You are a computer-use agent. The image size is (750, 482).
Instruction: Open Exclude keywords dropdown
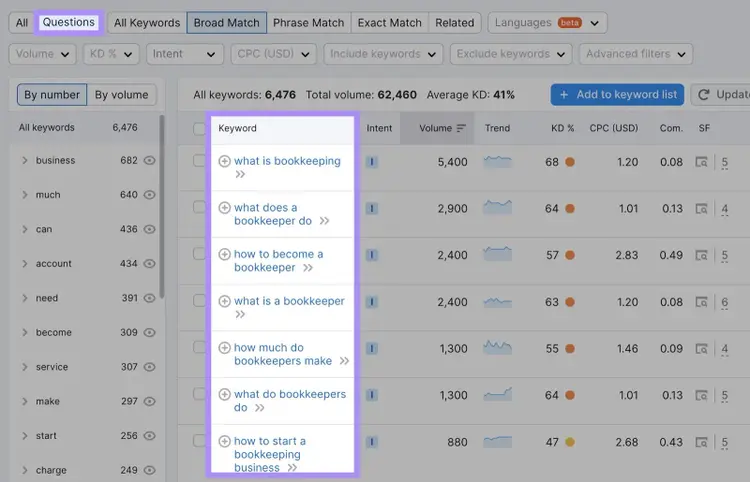pos(511,54)
